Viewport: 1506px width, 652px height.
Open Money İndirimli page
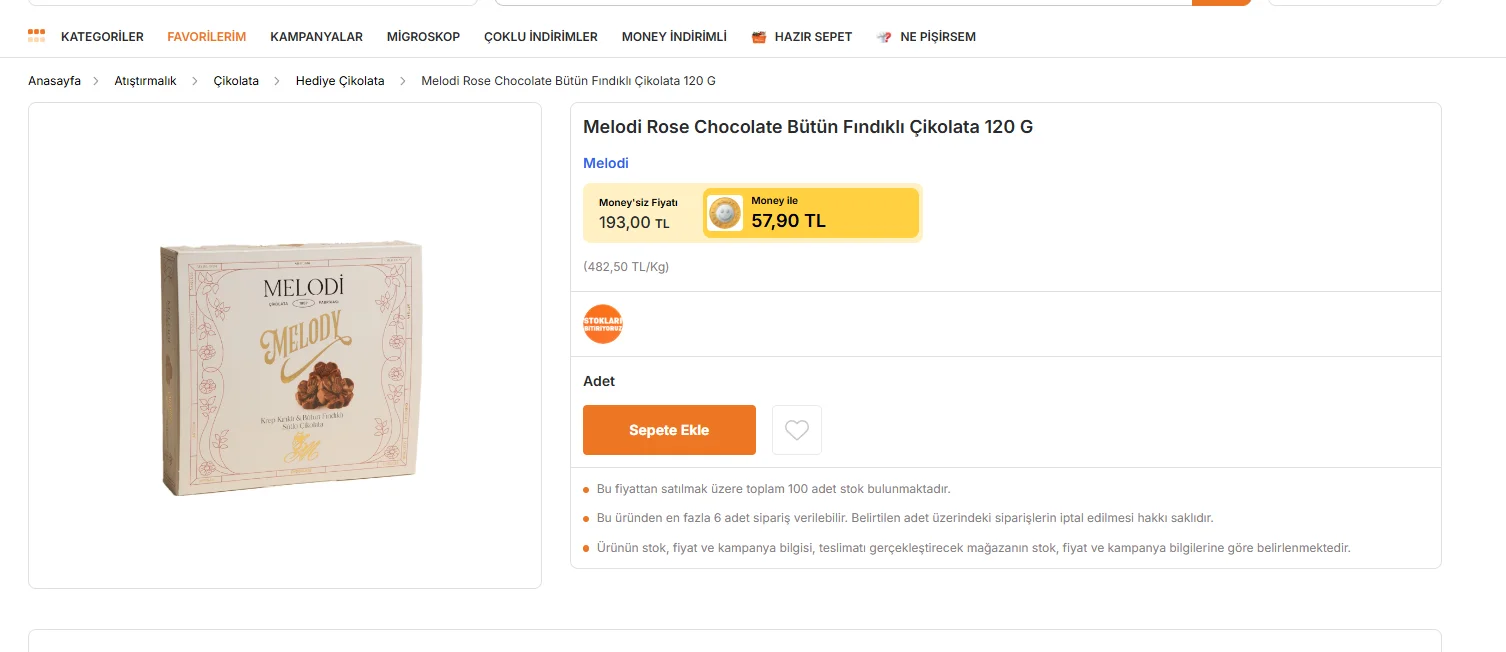point(674,37)
